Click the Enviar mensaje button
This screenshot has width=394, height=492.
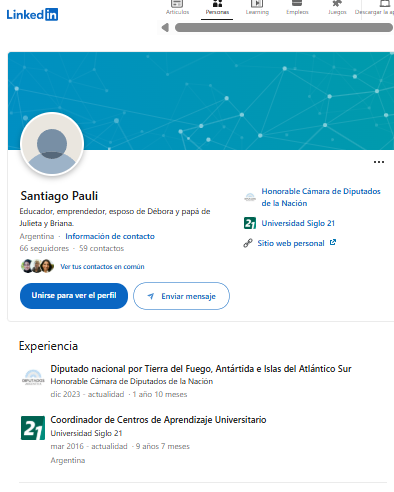(x=181, y=296)
